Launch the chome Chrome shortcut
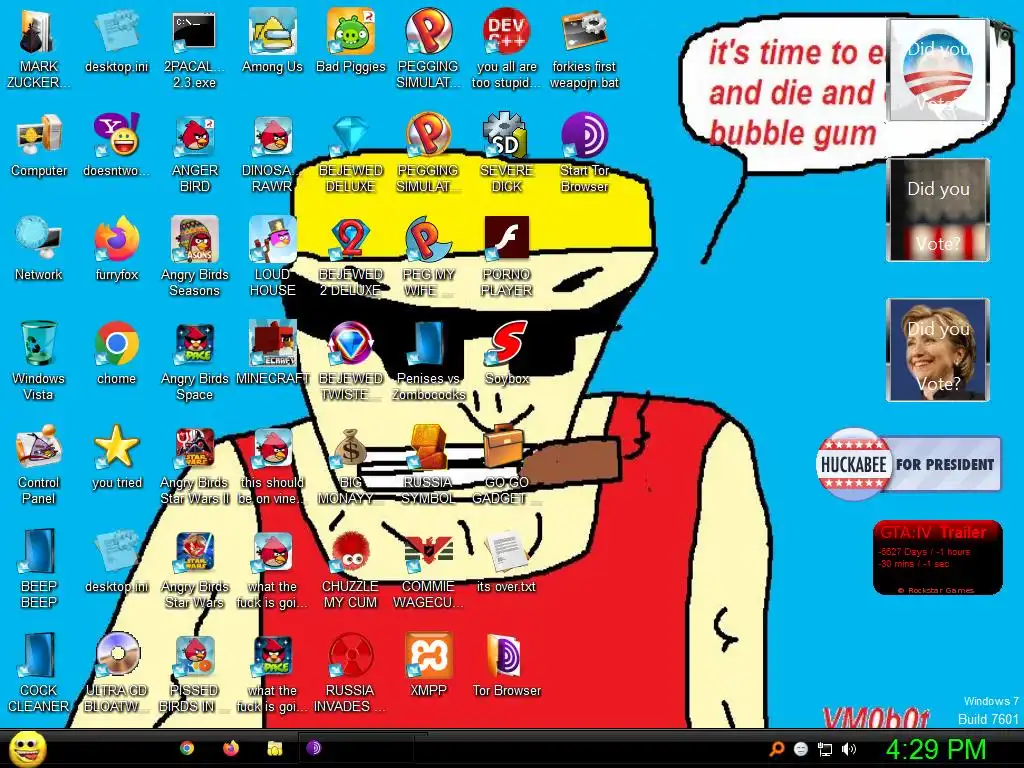 click(x=117, y=353)
